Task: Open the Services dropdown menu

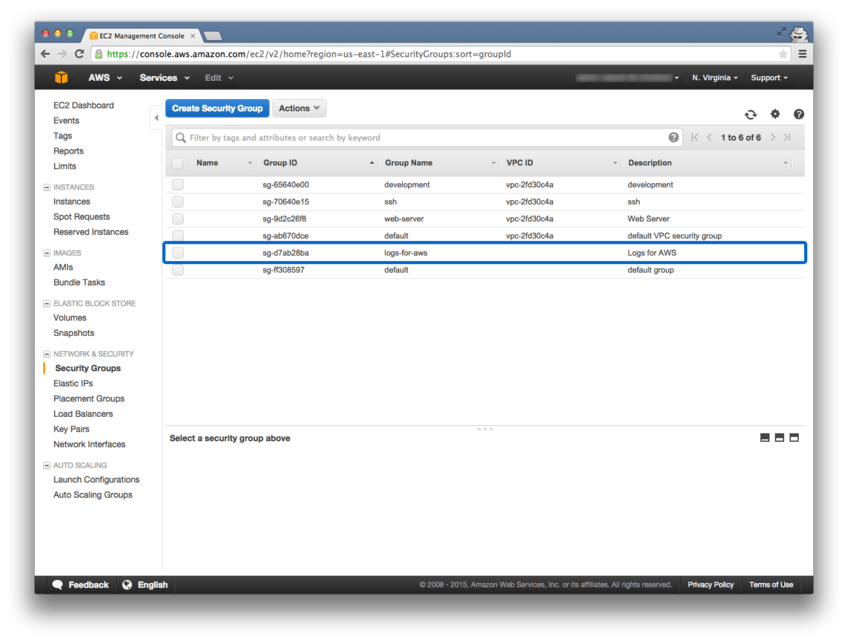Action: click(x=164, y=77)
